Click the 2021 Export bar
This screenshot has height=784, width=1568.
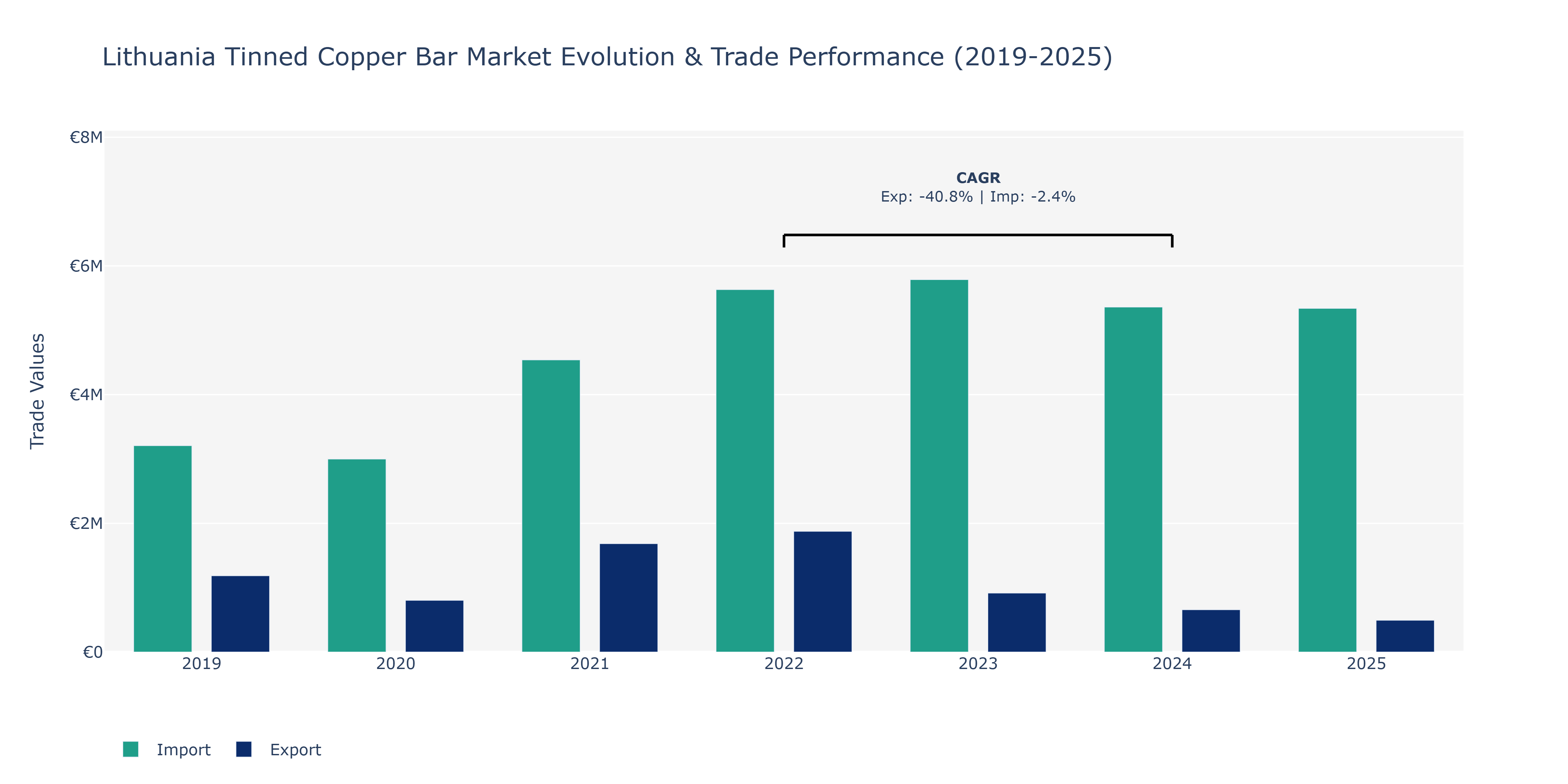pos(629,598)
